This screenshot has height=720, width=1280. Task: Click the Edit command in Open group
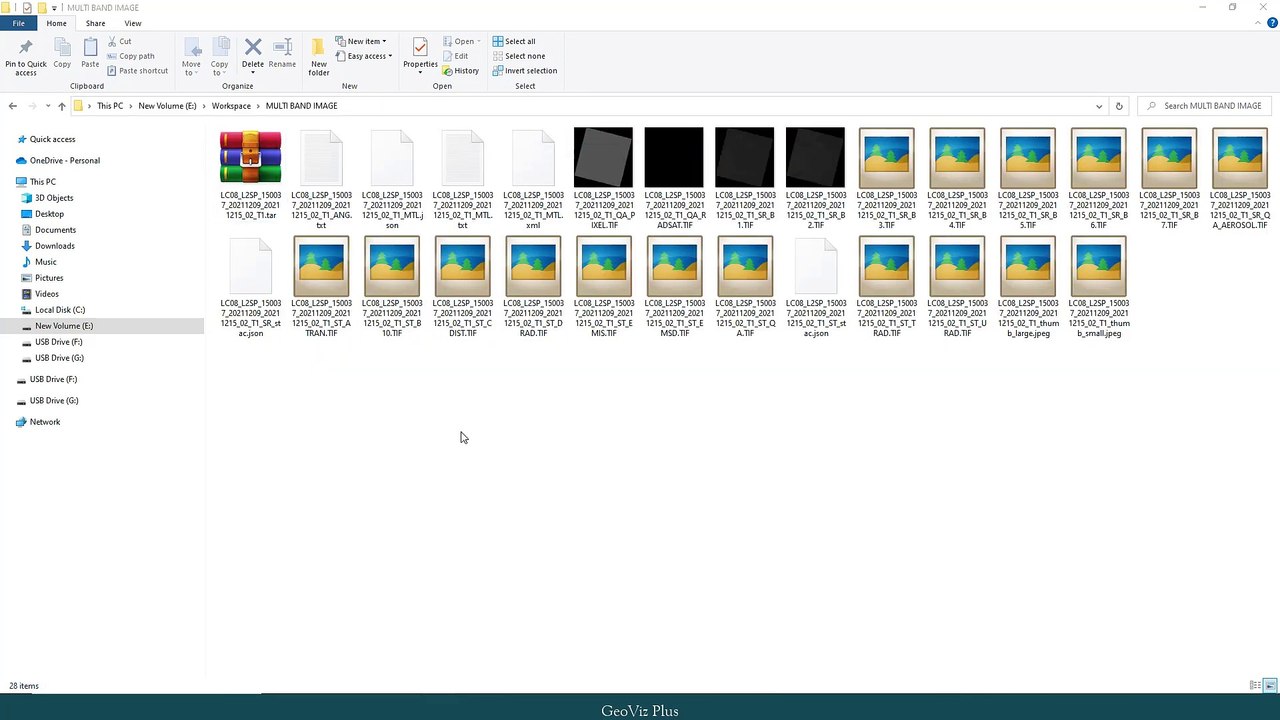pos(455,56)
